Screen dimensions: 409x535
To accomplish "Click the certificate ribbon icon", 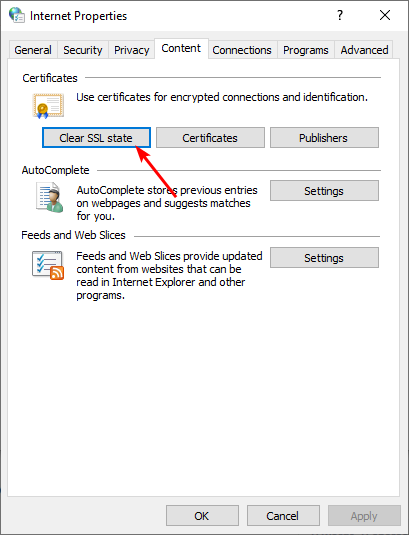I will click(48, 106).
